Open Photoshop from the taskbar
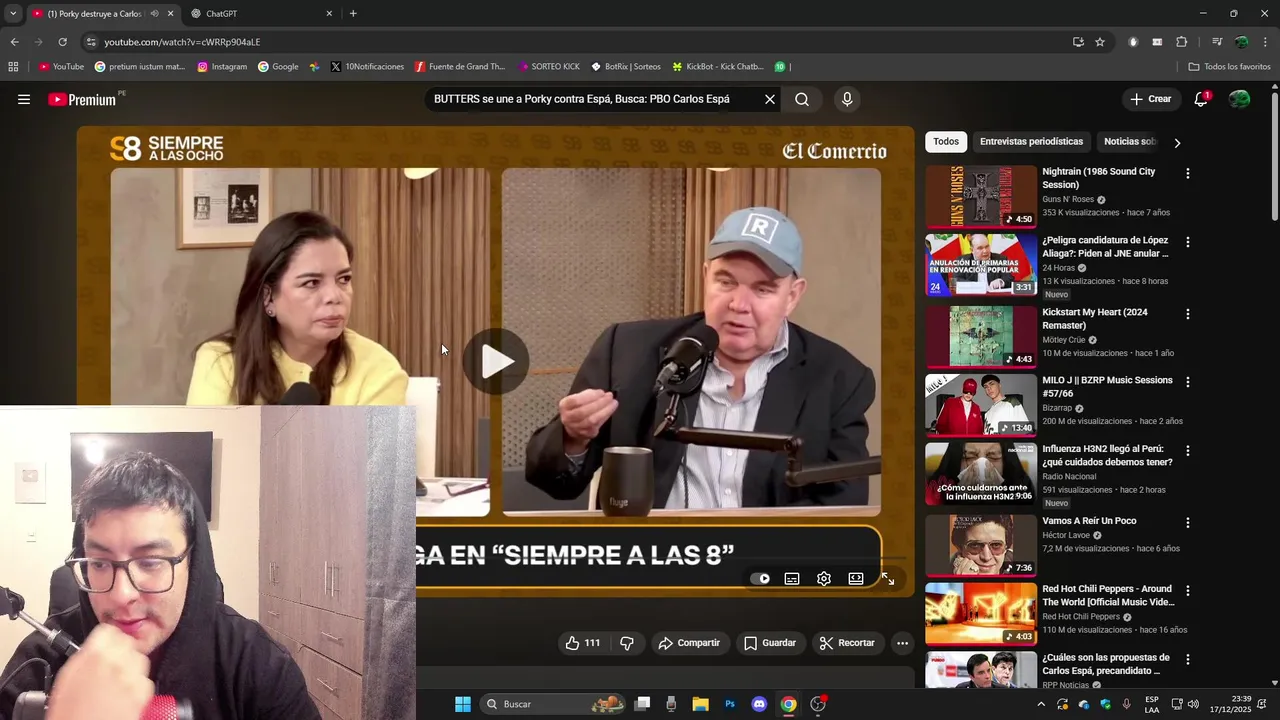This screenshot has width=1280, height=720. tap(730, 704)
